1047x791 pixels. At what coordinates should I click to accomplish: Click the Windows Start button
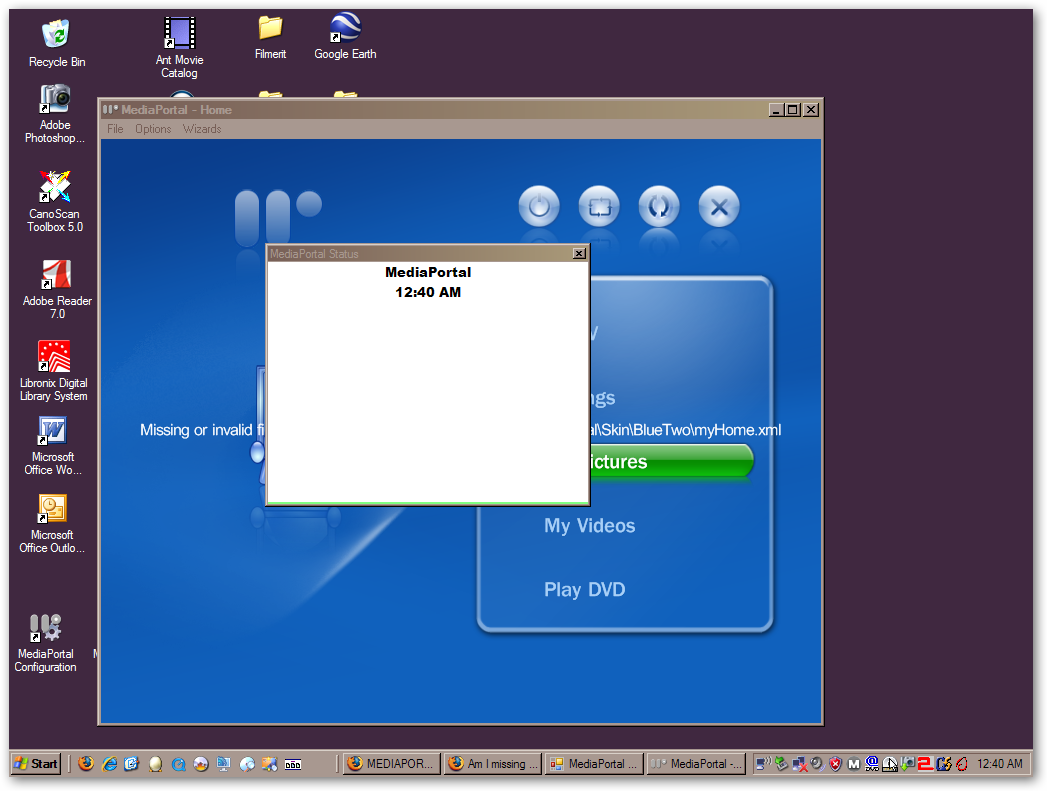coord(36,764)
